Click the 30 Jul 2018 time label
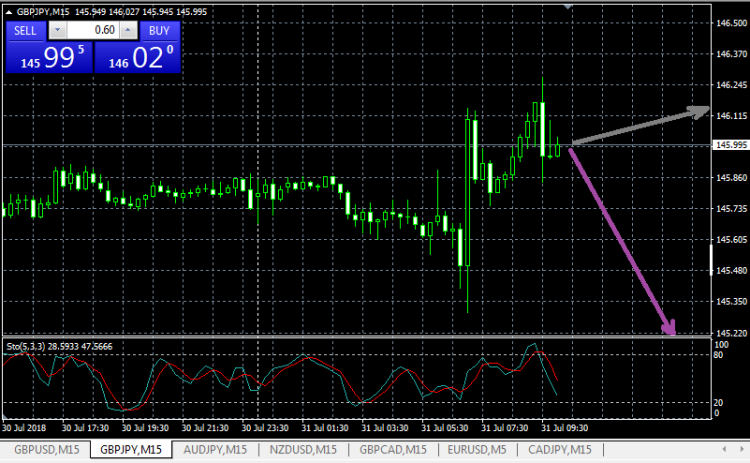The height and width of the screenshot is (463, 750). pos(24,428)
